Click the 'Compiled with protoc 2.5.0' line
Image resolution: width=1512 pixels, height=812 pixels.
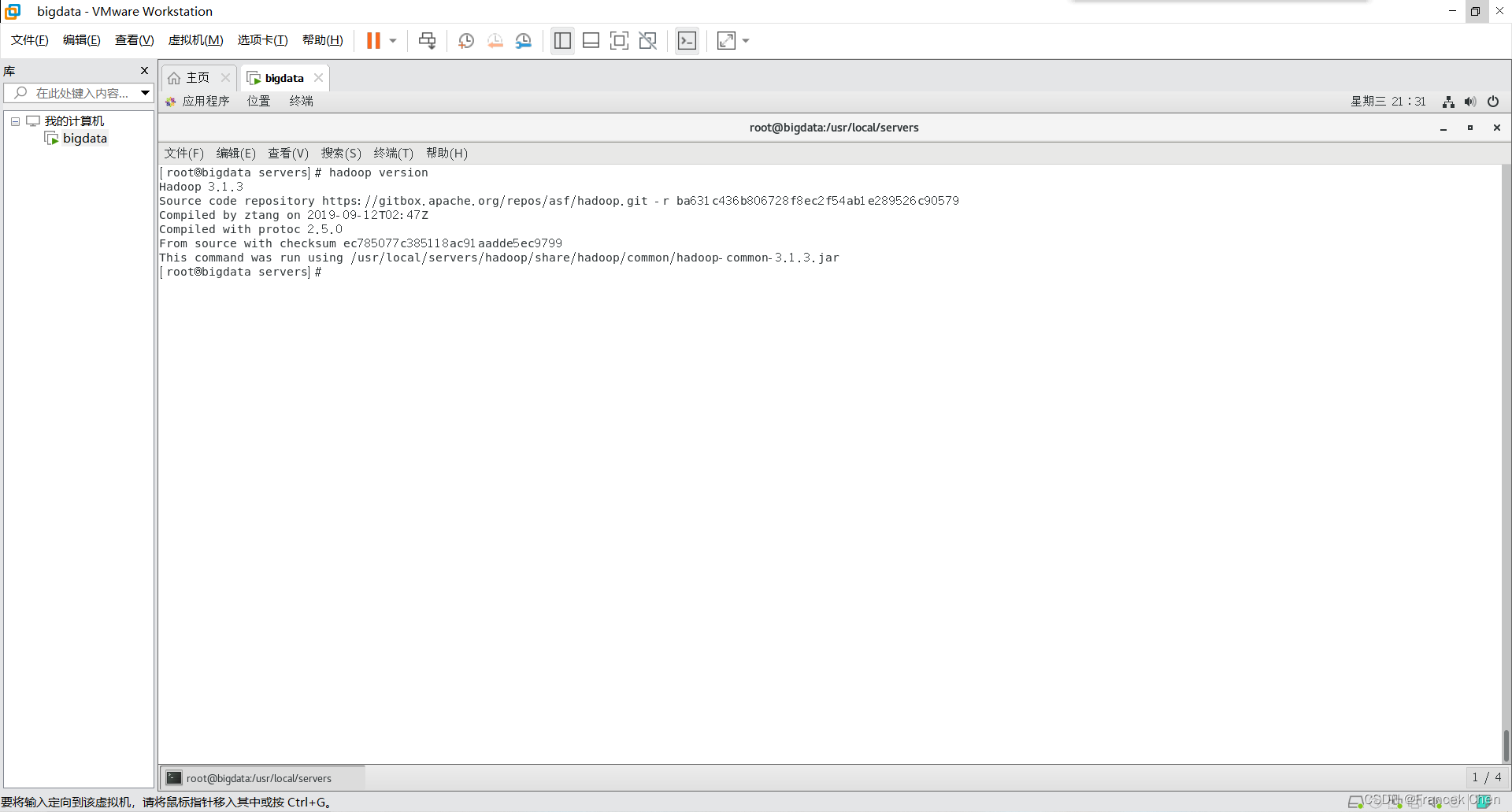250,229
